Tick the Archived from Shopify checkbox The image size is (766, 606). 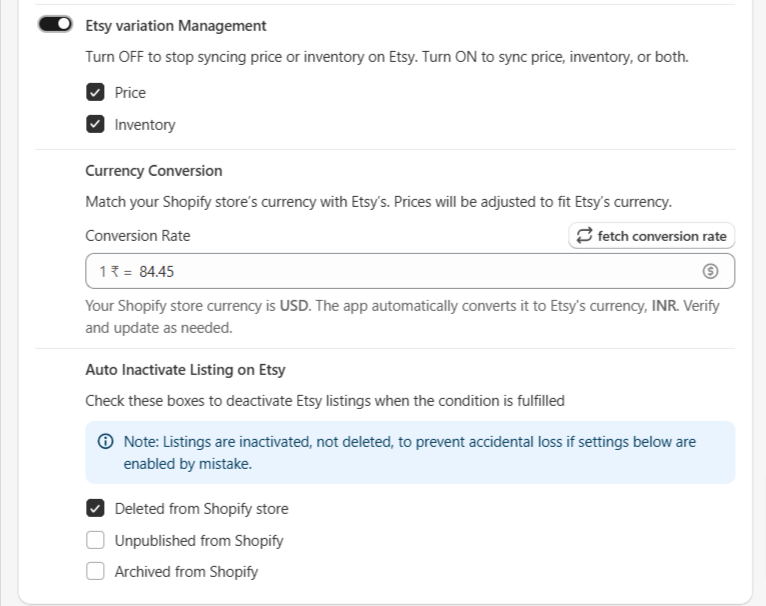coord(95,571)
